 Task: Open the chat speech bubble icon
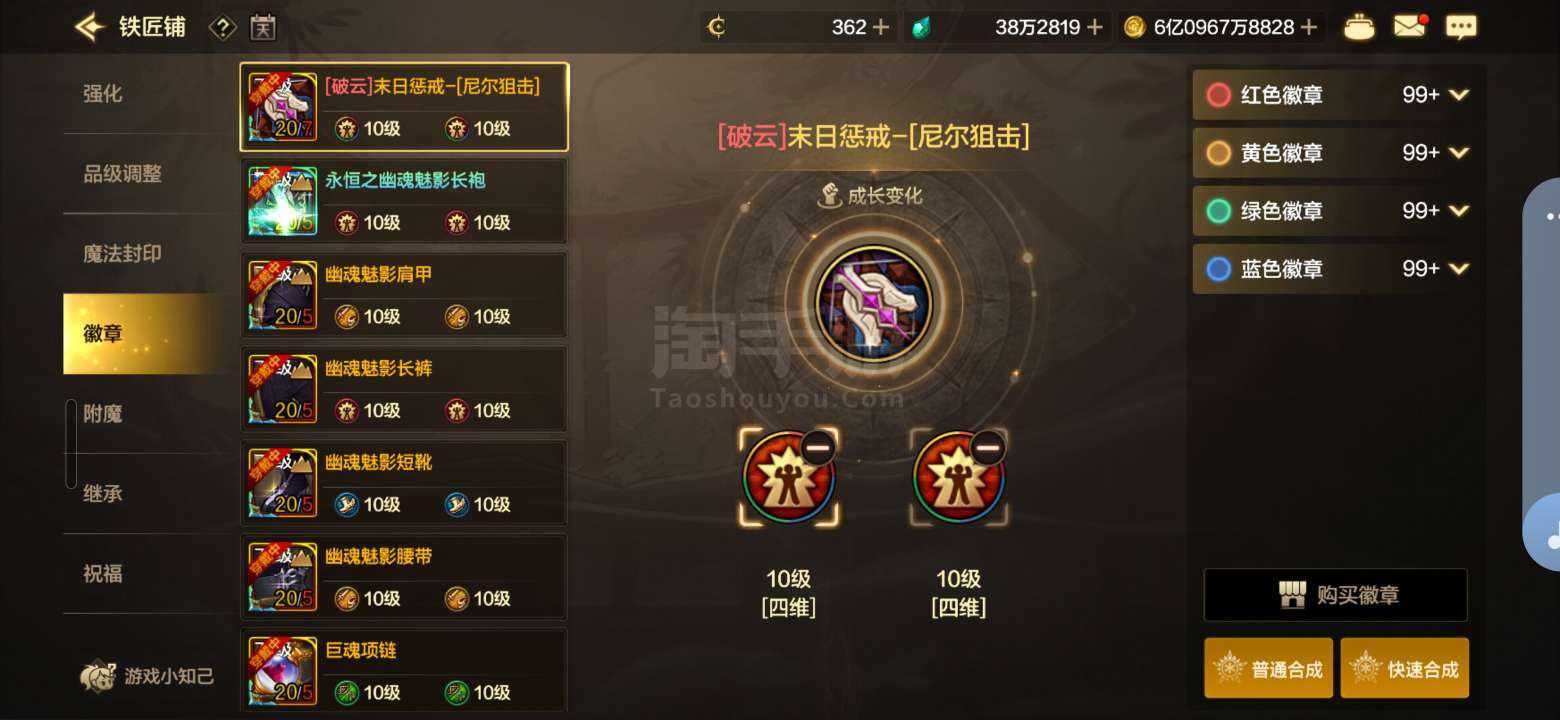(1461, 27)
